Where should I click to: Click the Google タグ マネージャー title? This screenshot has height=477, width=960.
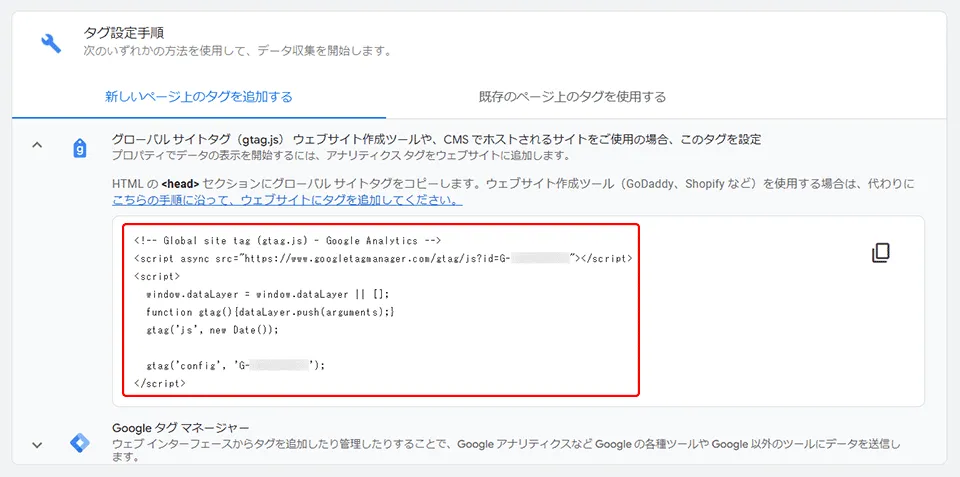(x=181, y=427)
